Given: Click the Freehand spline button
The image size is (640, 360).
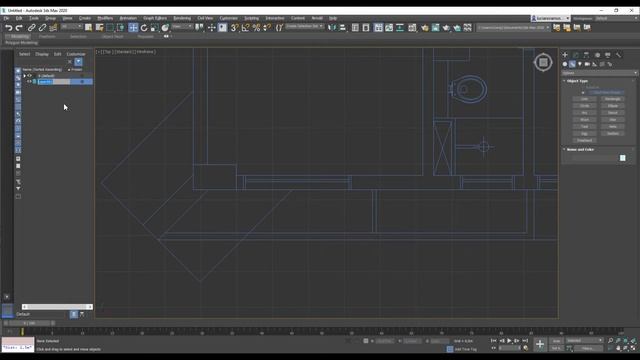Looking at the screenshot, I should pos(584,140).
